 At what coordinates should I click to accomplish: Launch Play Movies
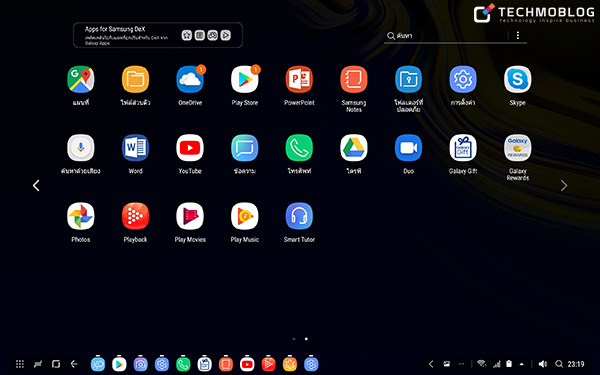[190, 216]
